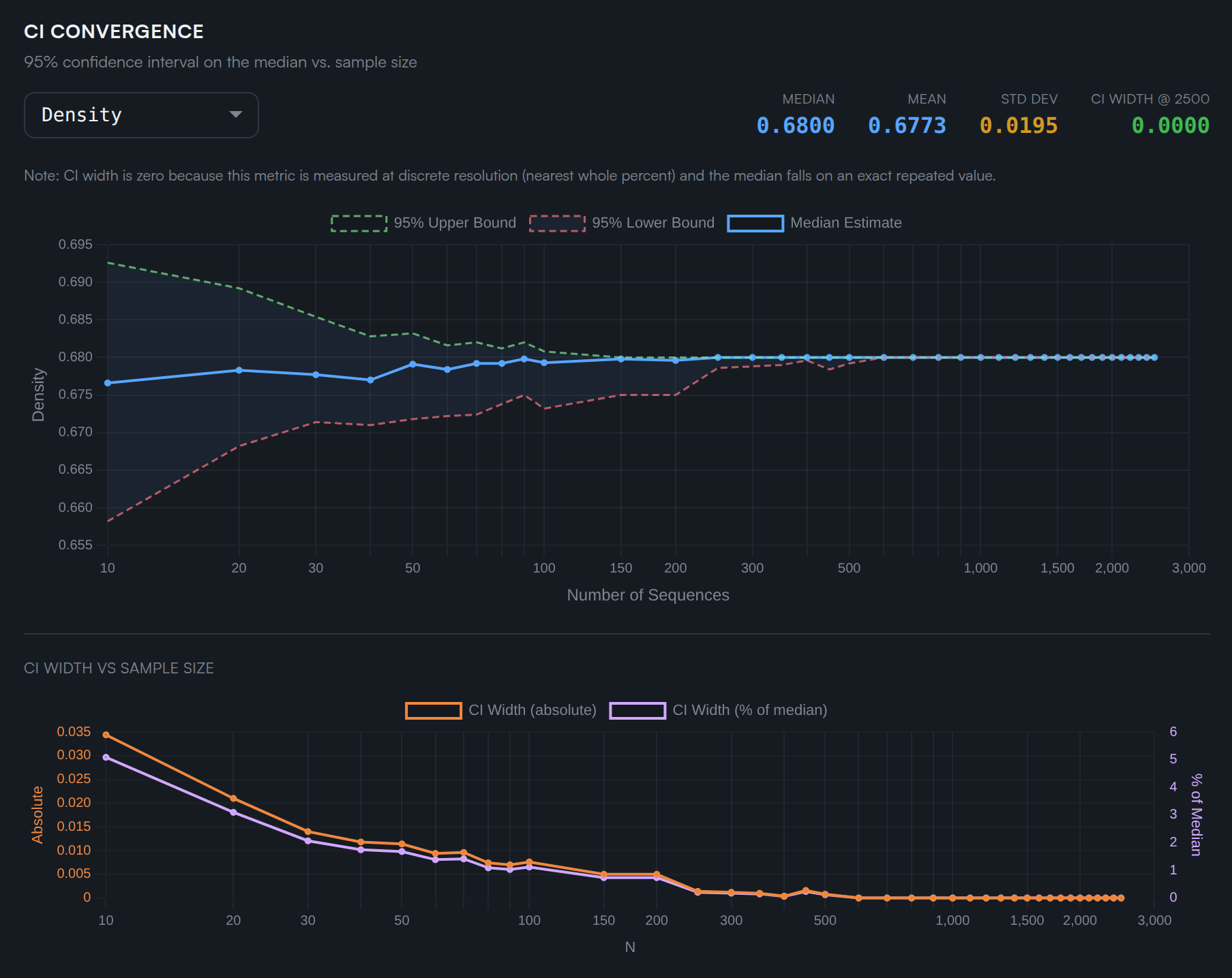Toggle the 95% Lower Bound legend label
1232x978 pixels.
point(652,223)
